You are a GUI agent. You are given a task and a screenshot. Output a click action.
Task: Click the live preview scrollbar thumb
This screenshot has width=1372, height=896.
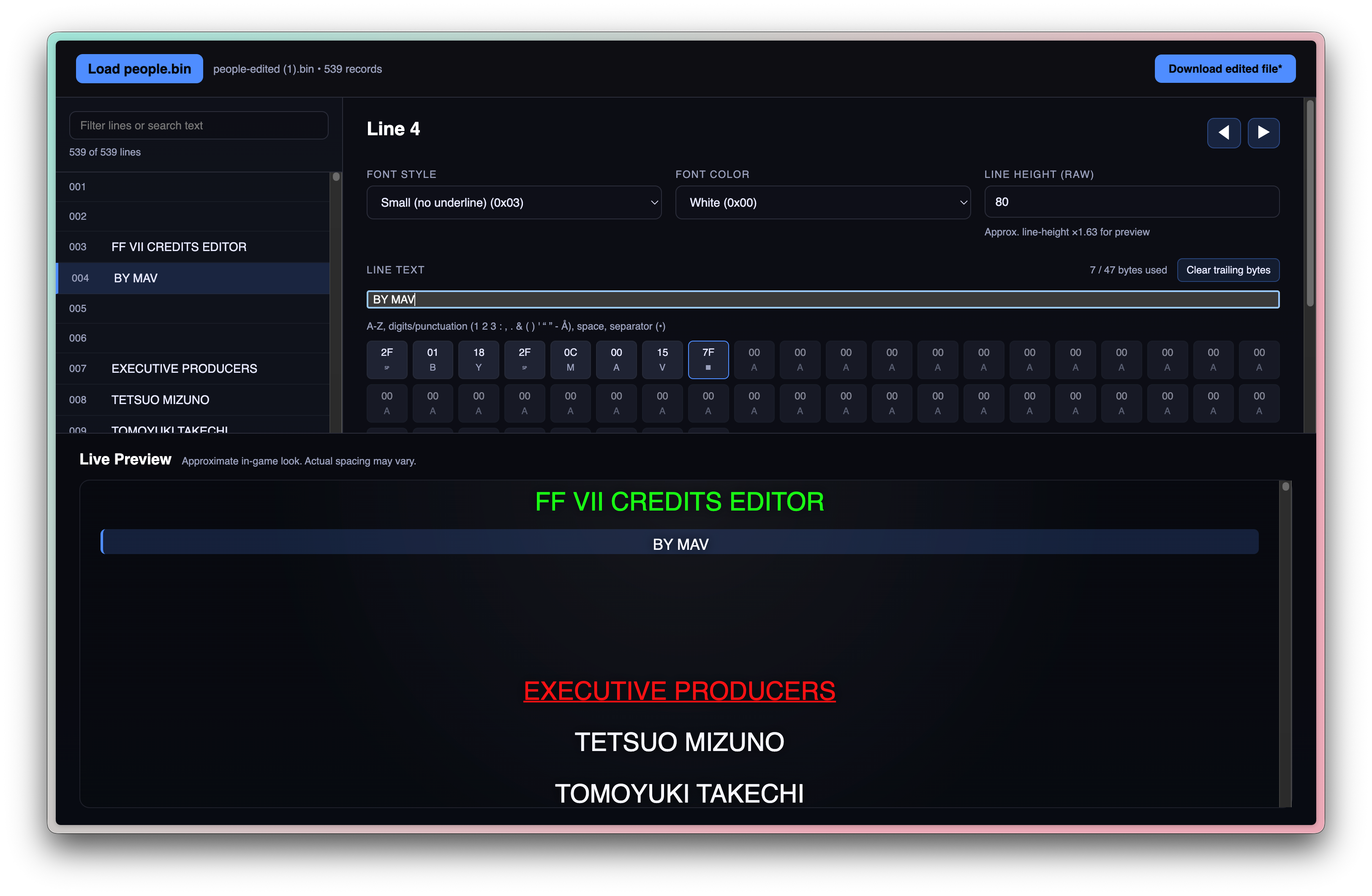tap(1285, 486)
